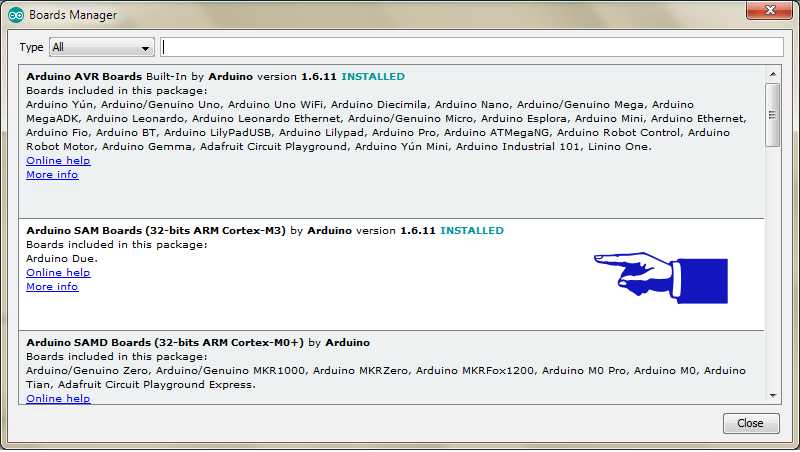Click the scrollbar up arrow
Image resolution: width=800 pixels, height=452 pixels.
tap(773, 74)
